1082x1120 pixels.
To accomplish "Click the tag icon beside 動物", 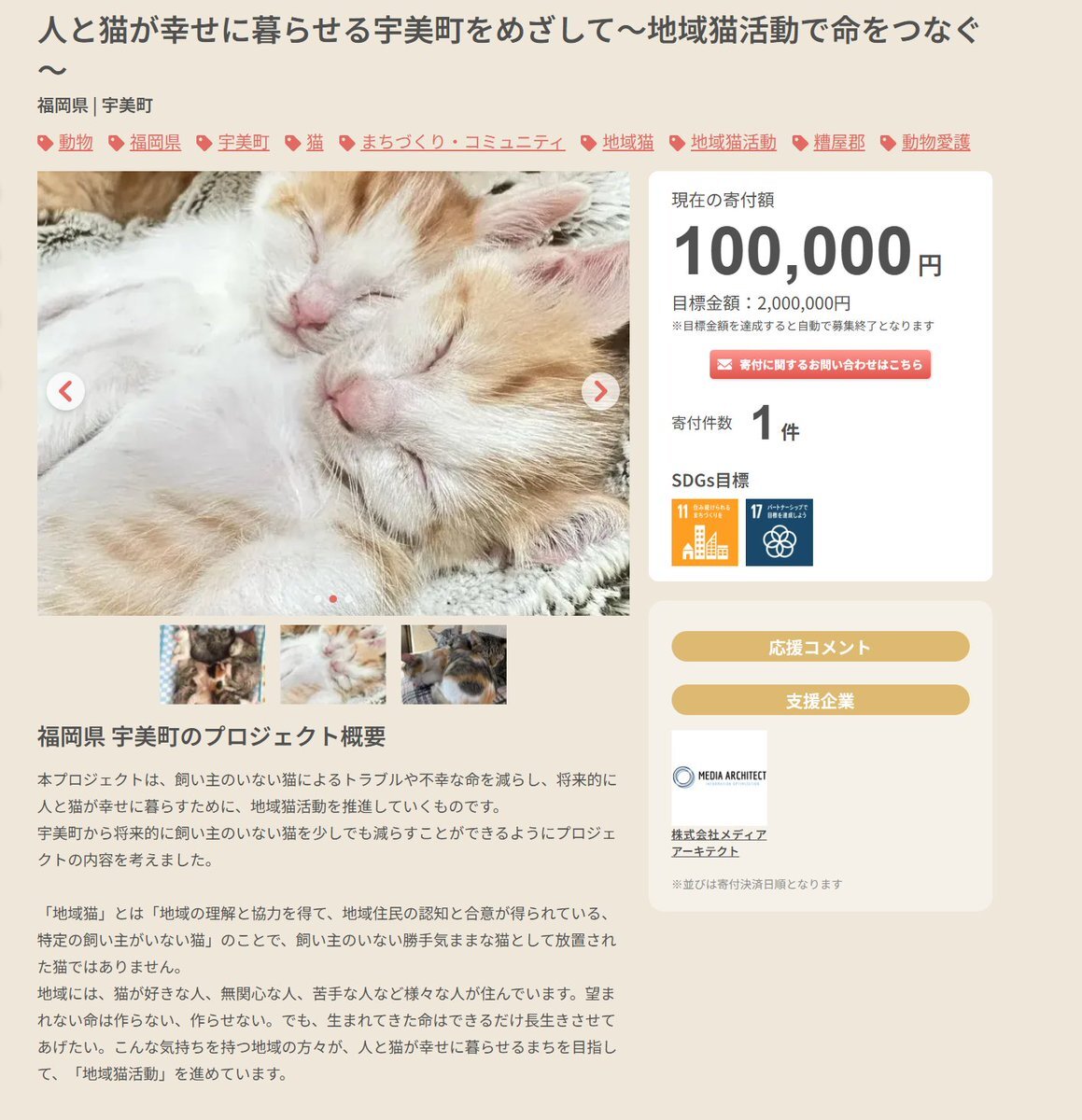I will [45, 143].
